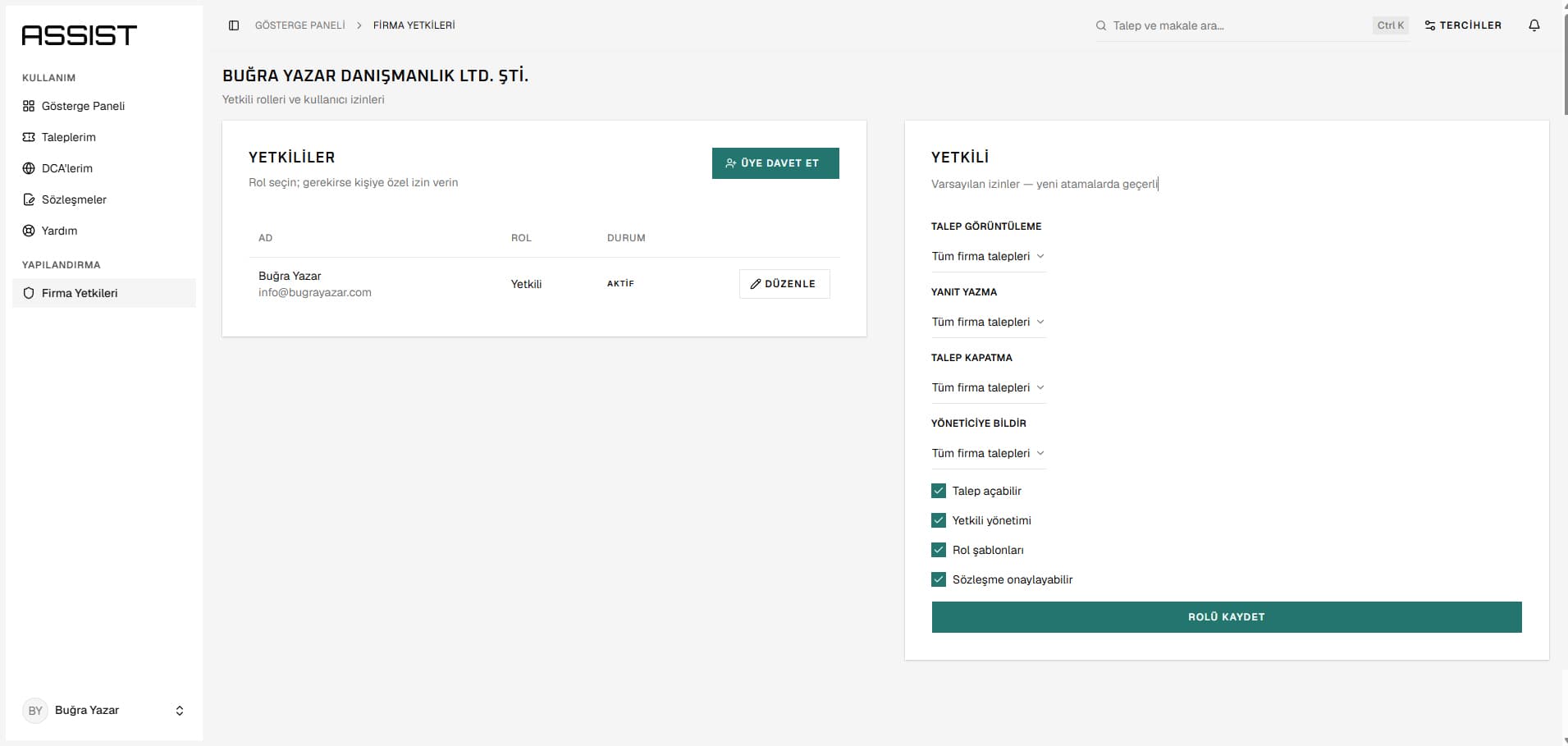Screen dimensions: 1568x746
Task: Click the Tercihler sliders icon
Action: point(1430,25)
